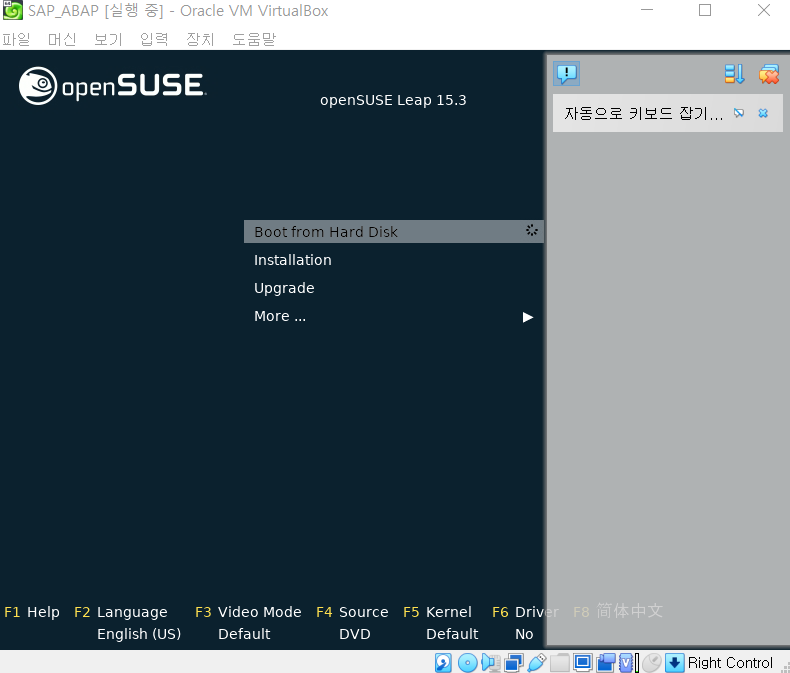This screenshot has width=790, height=673.
Task: Open the F4 Source selector
Action: tap(352, 612)
